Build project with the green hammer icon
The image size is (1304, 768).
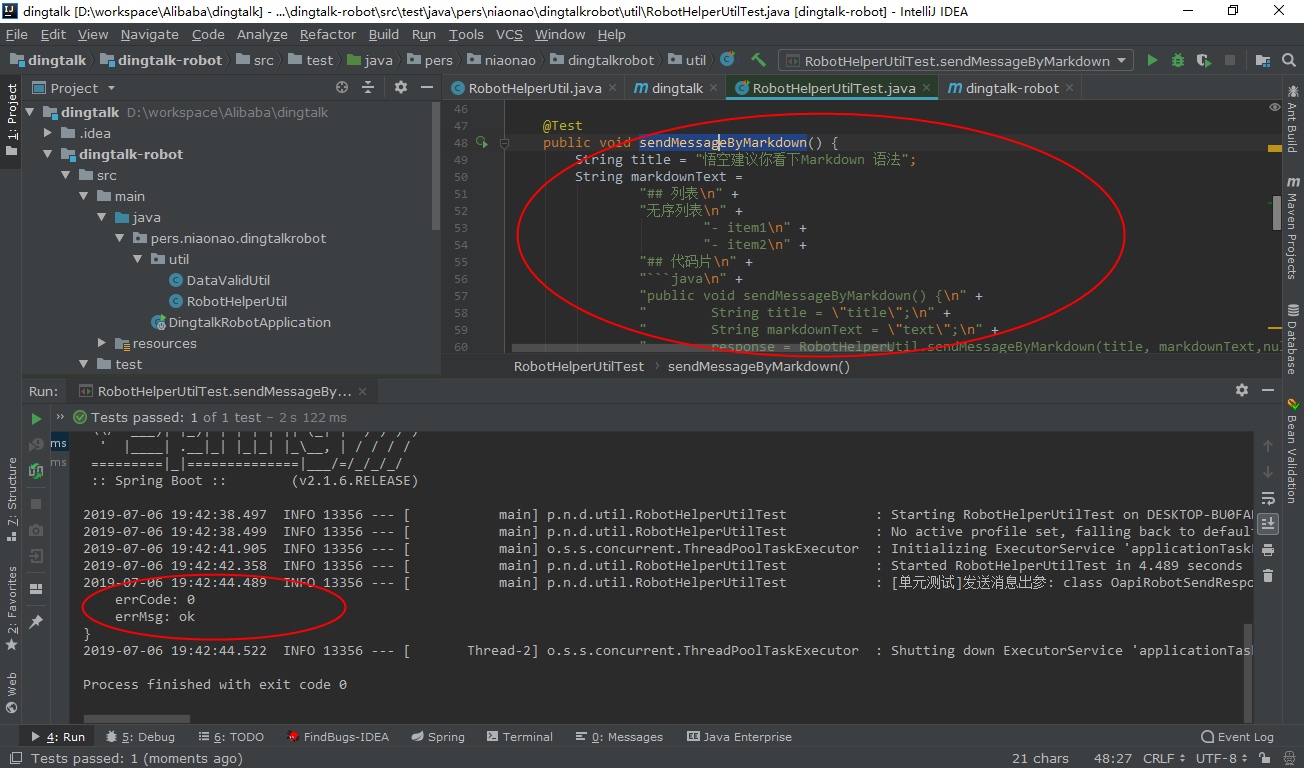(x=758, y=60)
